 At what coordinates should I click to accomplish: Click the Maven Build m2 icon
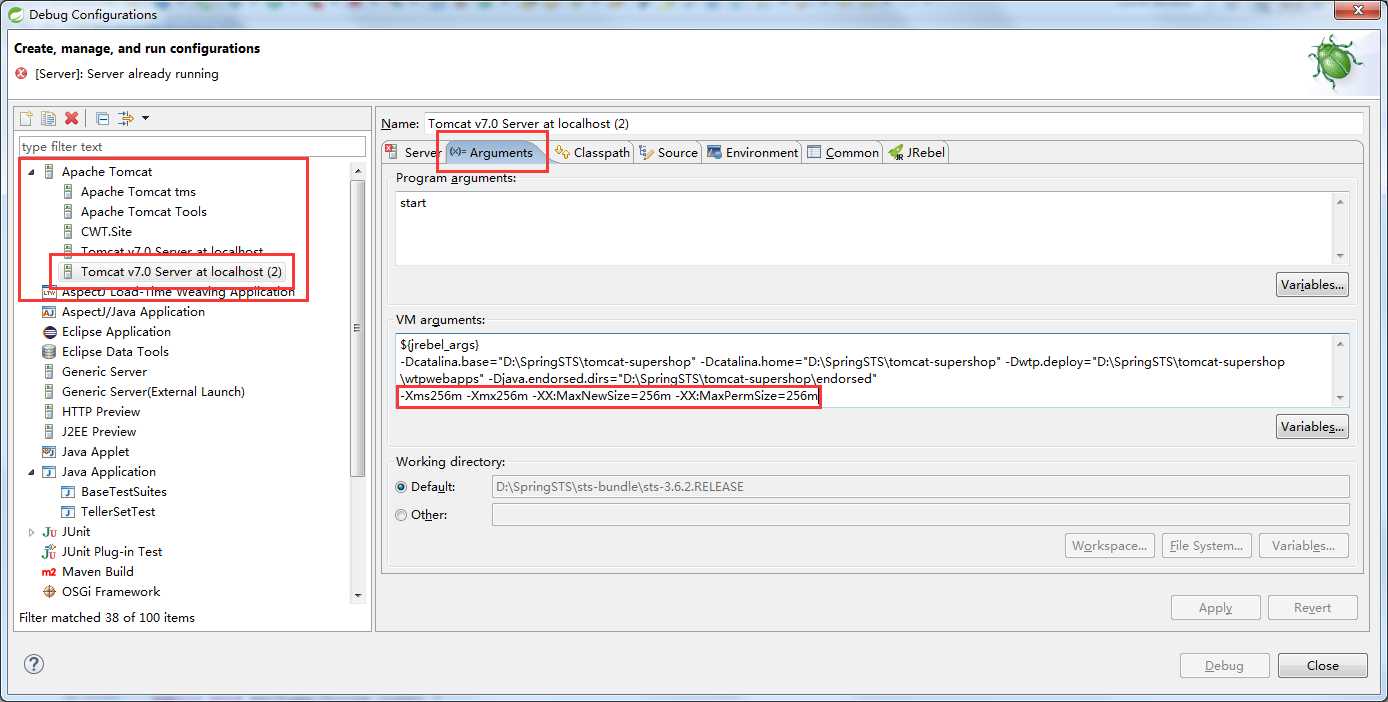tap(49, 571)
